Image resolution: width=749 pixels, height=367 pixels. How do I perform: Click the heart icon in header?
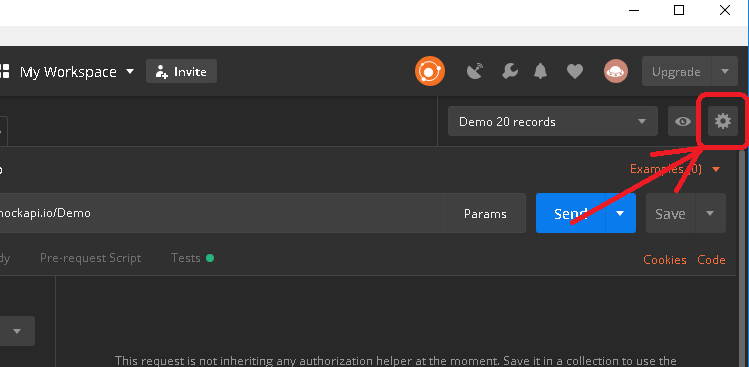575,72
